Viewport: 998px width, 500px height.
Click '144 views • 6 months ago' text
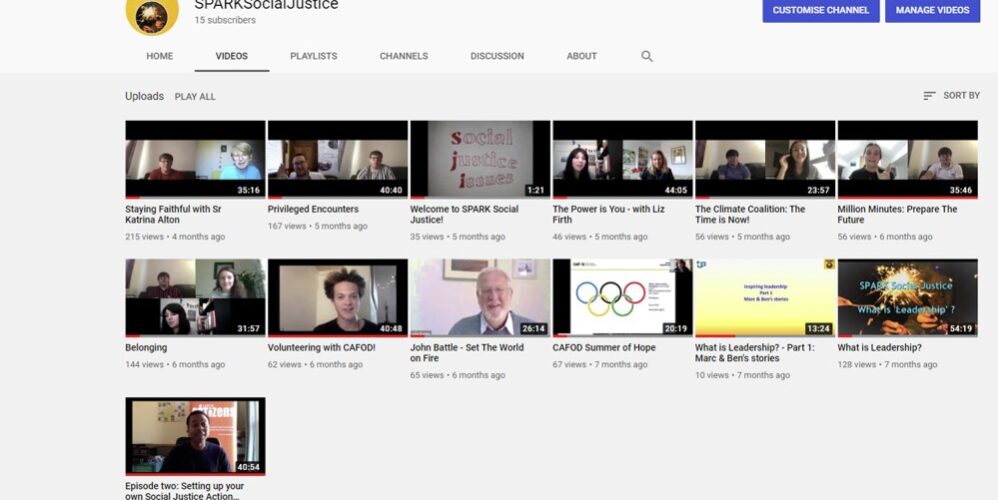175,365
